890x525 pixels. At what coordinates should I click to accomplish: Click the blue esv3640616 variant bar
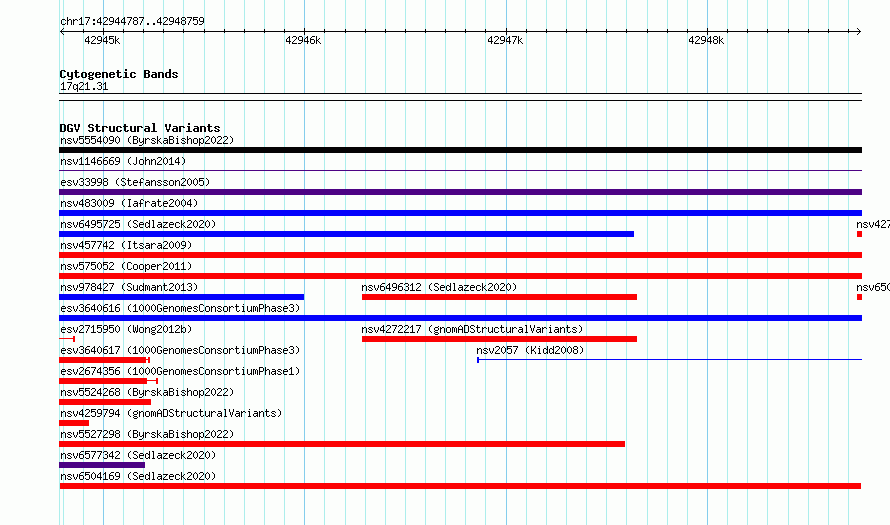[460, 318]
